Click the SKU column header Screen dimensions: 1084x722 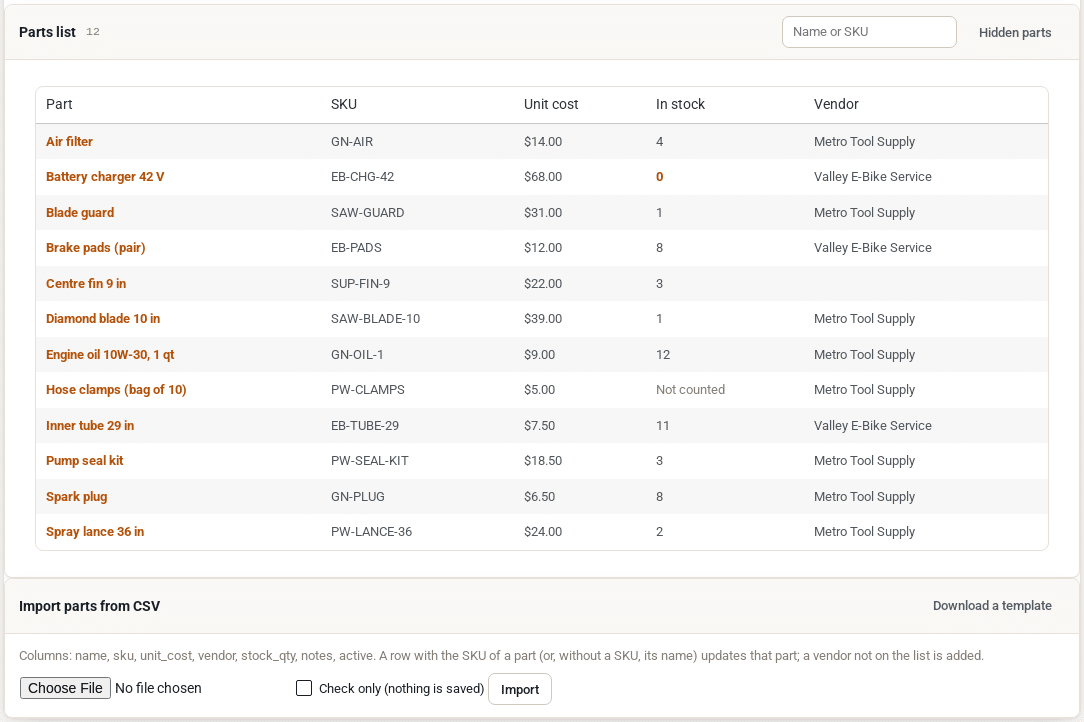(344, 104)
